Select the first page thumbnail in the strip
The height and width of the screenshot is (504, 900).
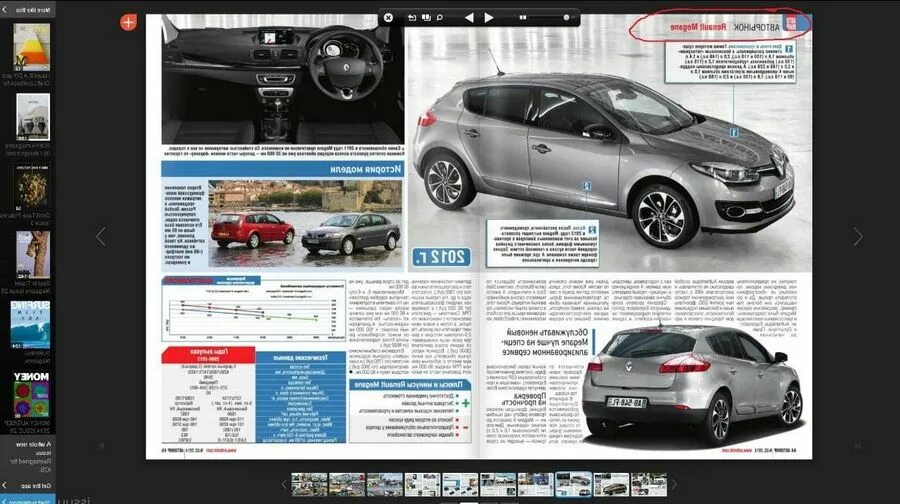pyautogui.click(x=309, y=484)
